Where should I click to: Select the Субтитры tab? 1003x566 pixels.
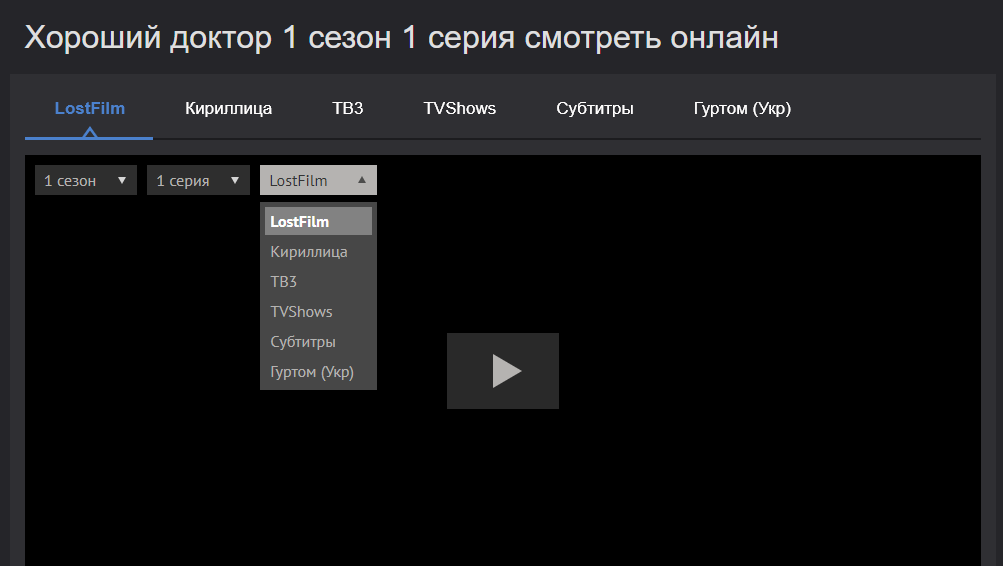[595, 109]
